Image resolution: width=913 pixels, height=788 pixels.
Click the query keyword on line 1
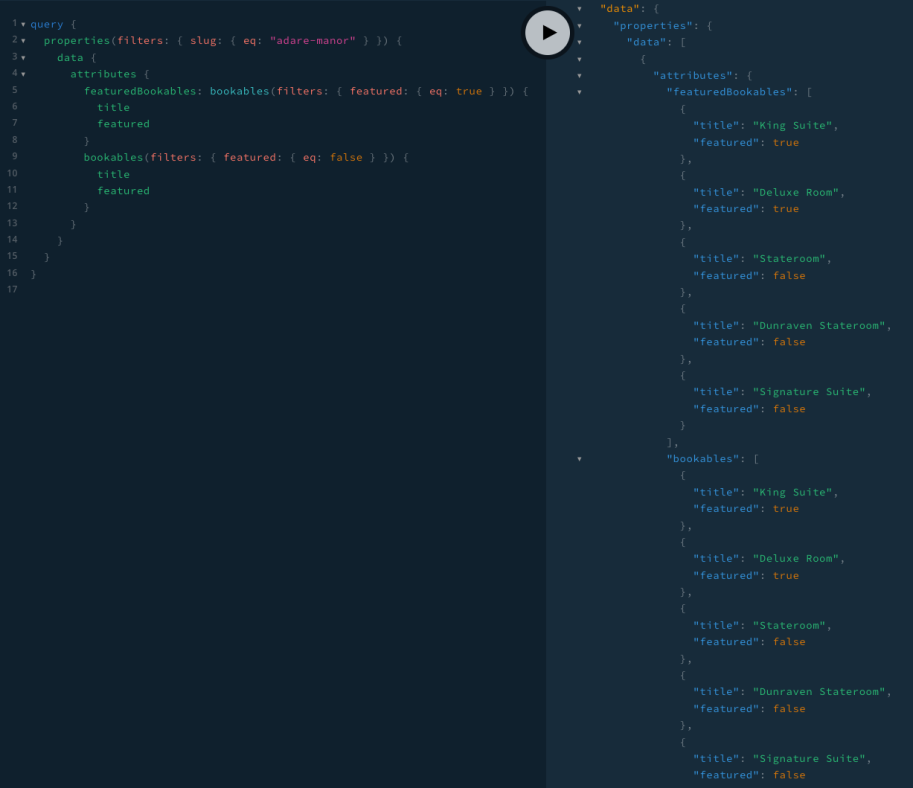pos(46,23)
